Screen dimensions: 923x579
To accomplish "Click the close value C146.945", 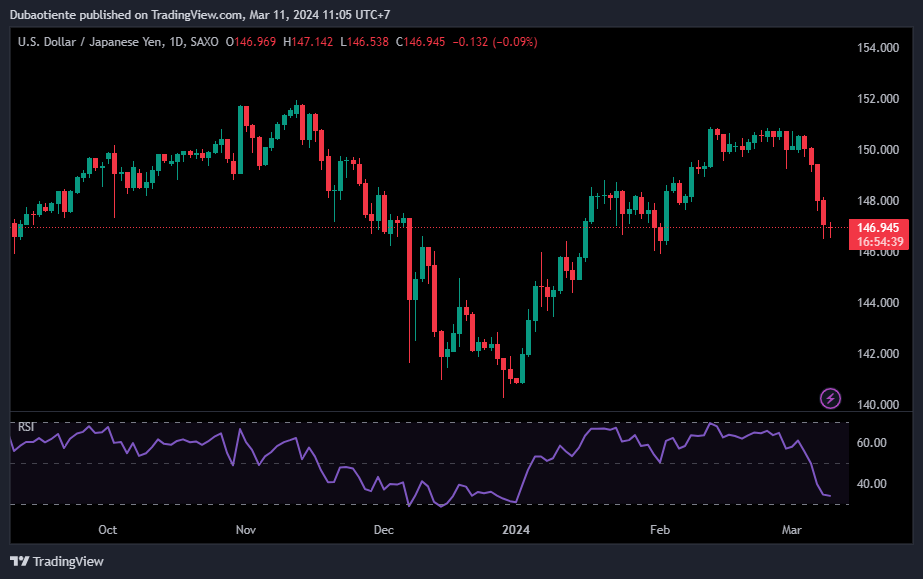I will (x=420, y=42).
